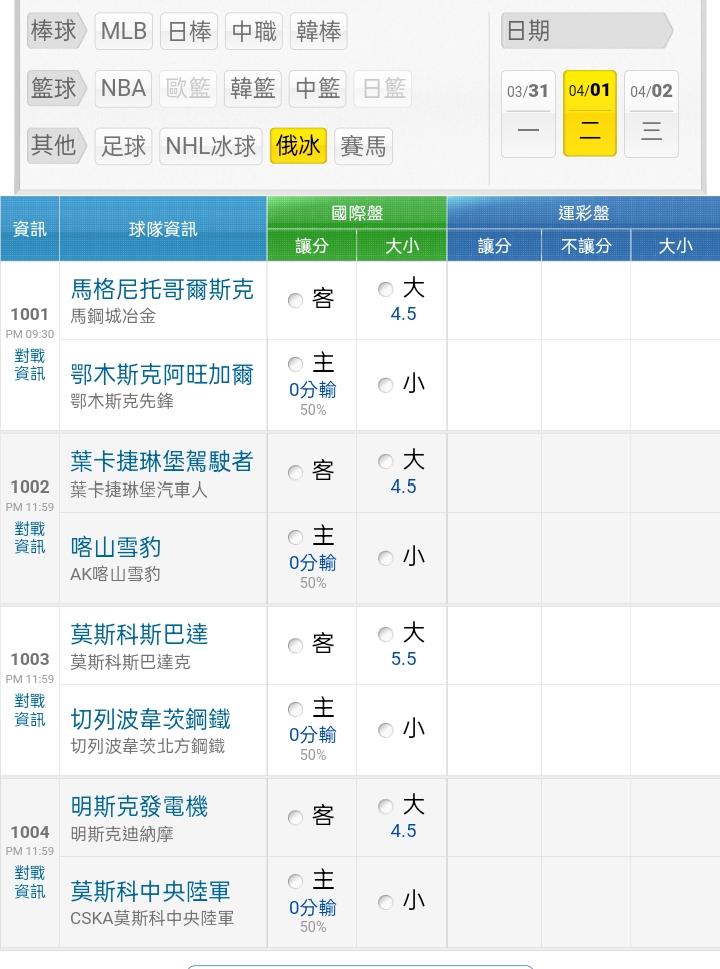720x969 pixels.
Task: Select 大 5.5 radio for game 1003
Action: pyautogui.click(x=386, y=634)
